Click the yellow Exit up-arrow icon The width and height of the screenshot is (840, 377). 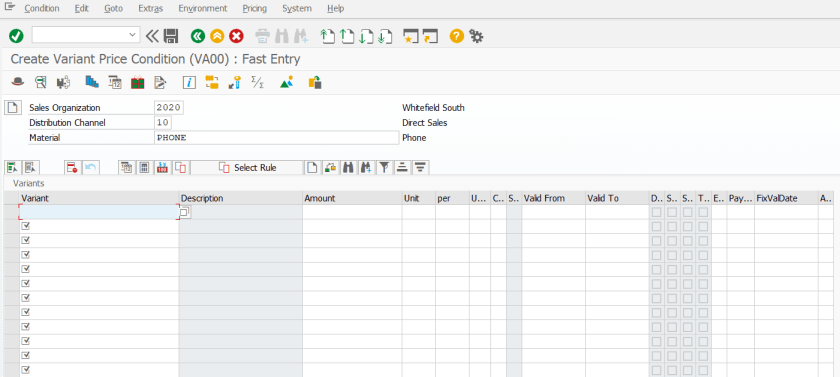click(x=217, y=36)
